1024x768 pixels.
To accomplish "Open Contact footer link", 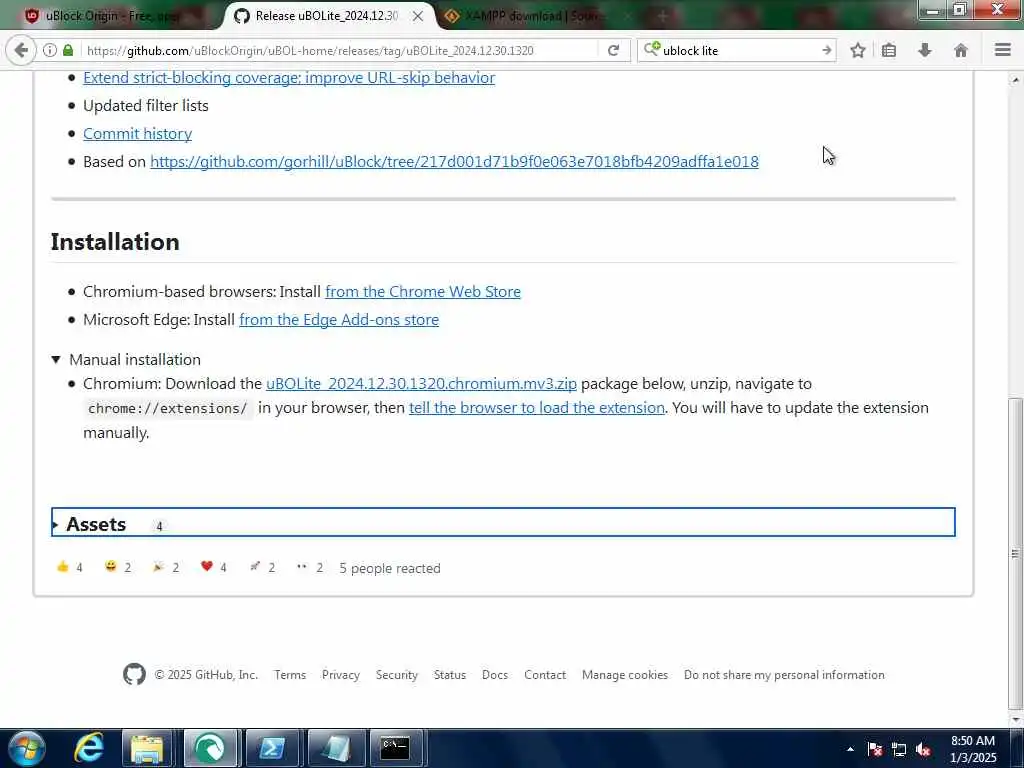I will point(545,675).
